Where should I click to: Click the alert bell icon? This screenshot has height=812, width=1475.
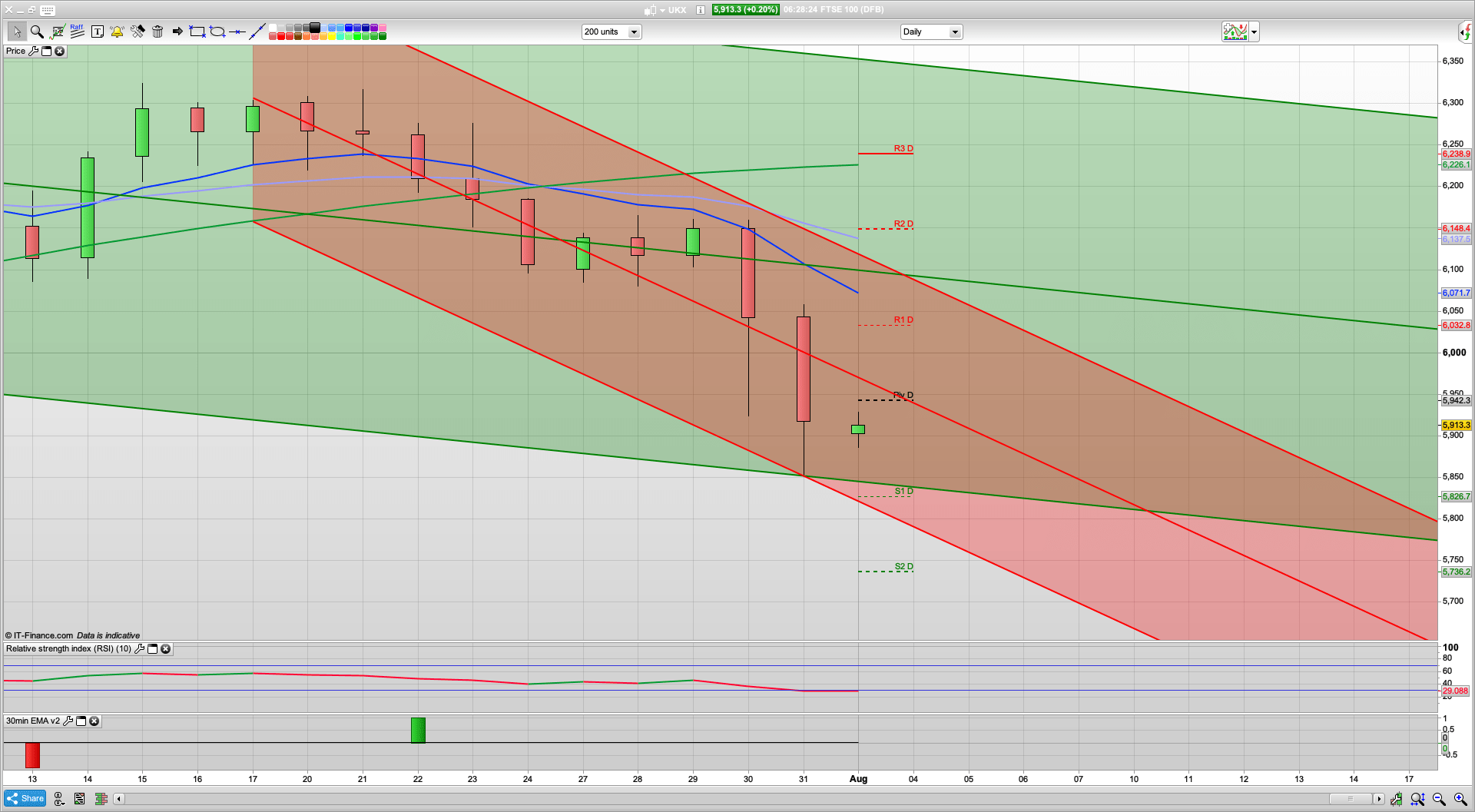click(117, 31)
